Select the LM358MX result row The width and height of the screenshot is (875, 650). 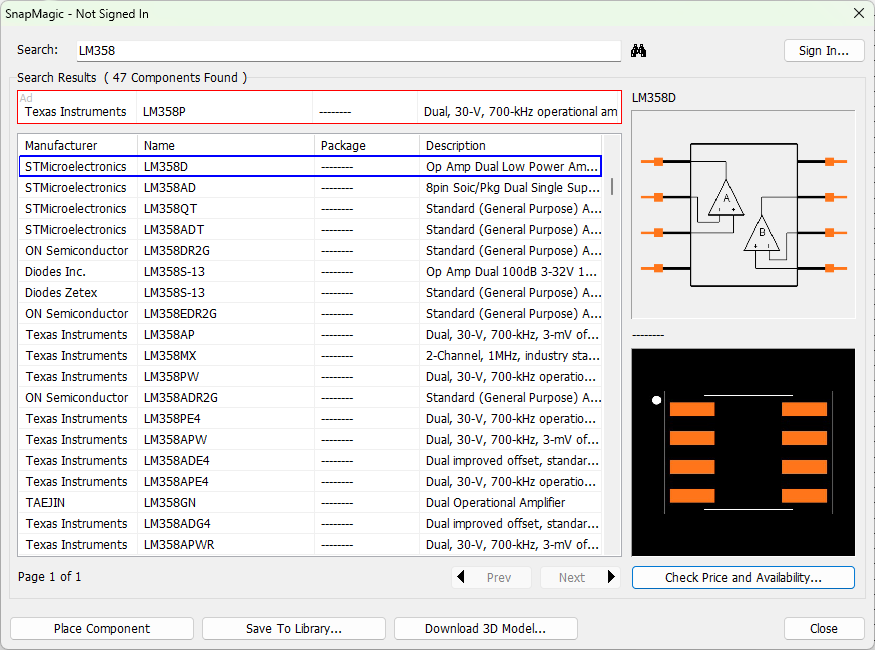(x=310, y=356)
